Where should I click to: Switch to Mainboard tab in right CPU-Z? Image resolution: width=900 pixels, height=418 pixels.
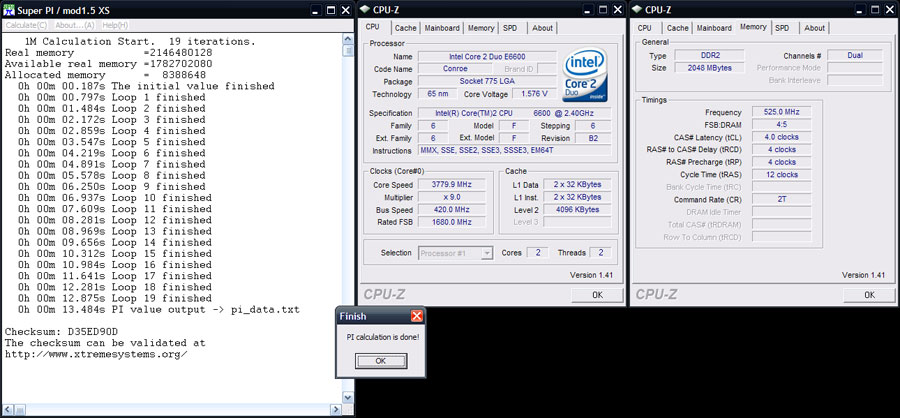(x=714, y=28)
